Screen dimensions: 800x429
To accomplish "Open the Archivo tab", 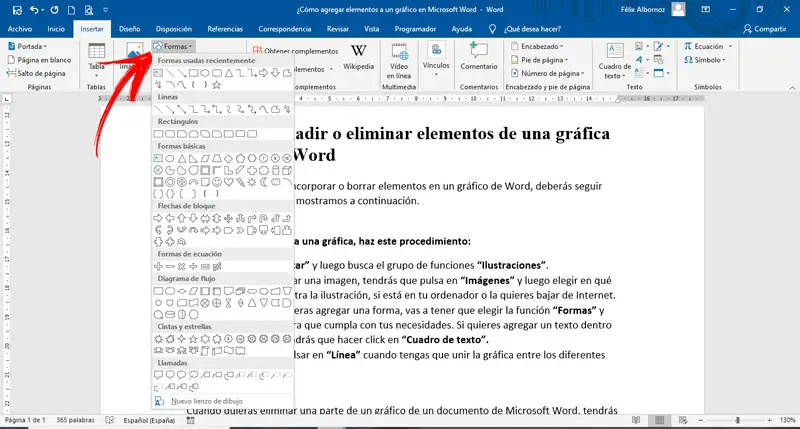I will (19, 29).
